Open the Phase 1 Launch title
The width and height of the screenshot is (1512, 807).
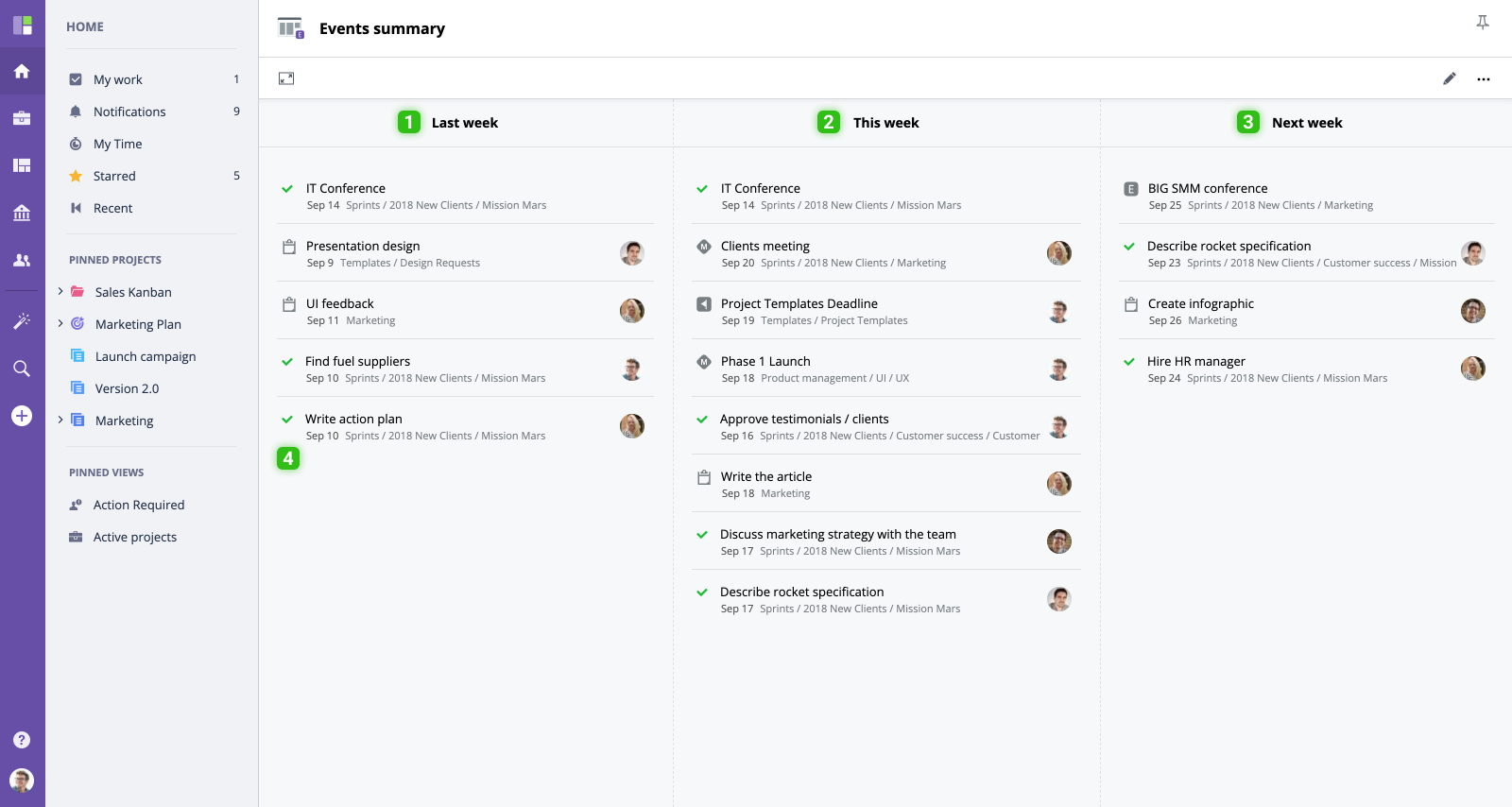[765, 361]
